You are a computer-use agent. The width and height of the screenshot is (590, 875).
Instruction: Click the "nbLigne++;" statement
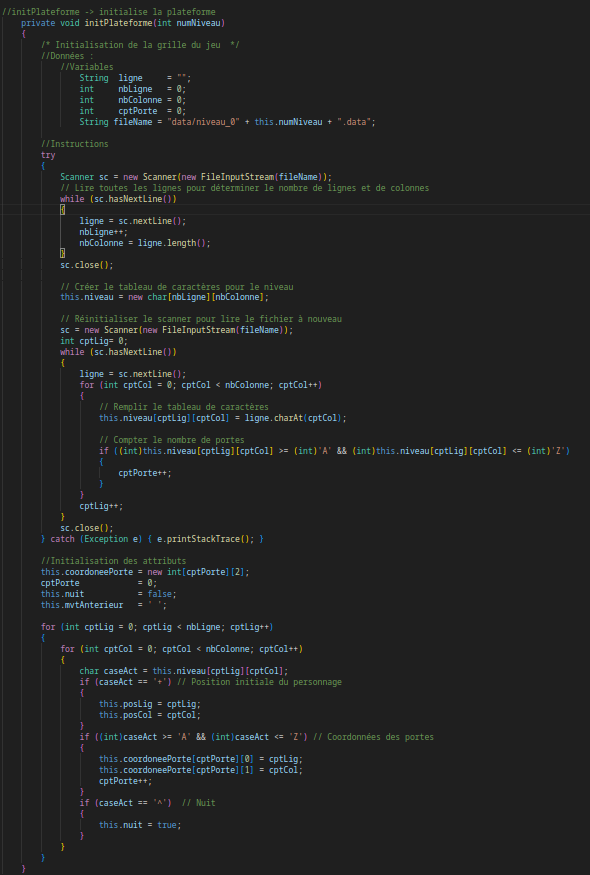[x=103, y=231]
